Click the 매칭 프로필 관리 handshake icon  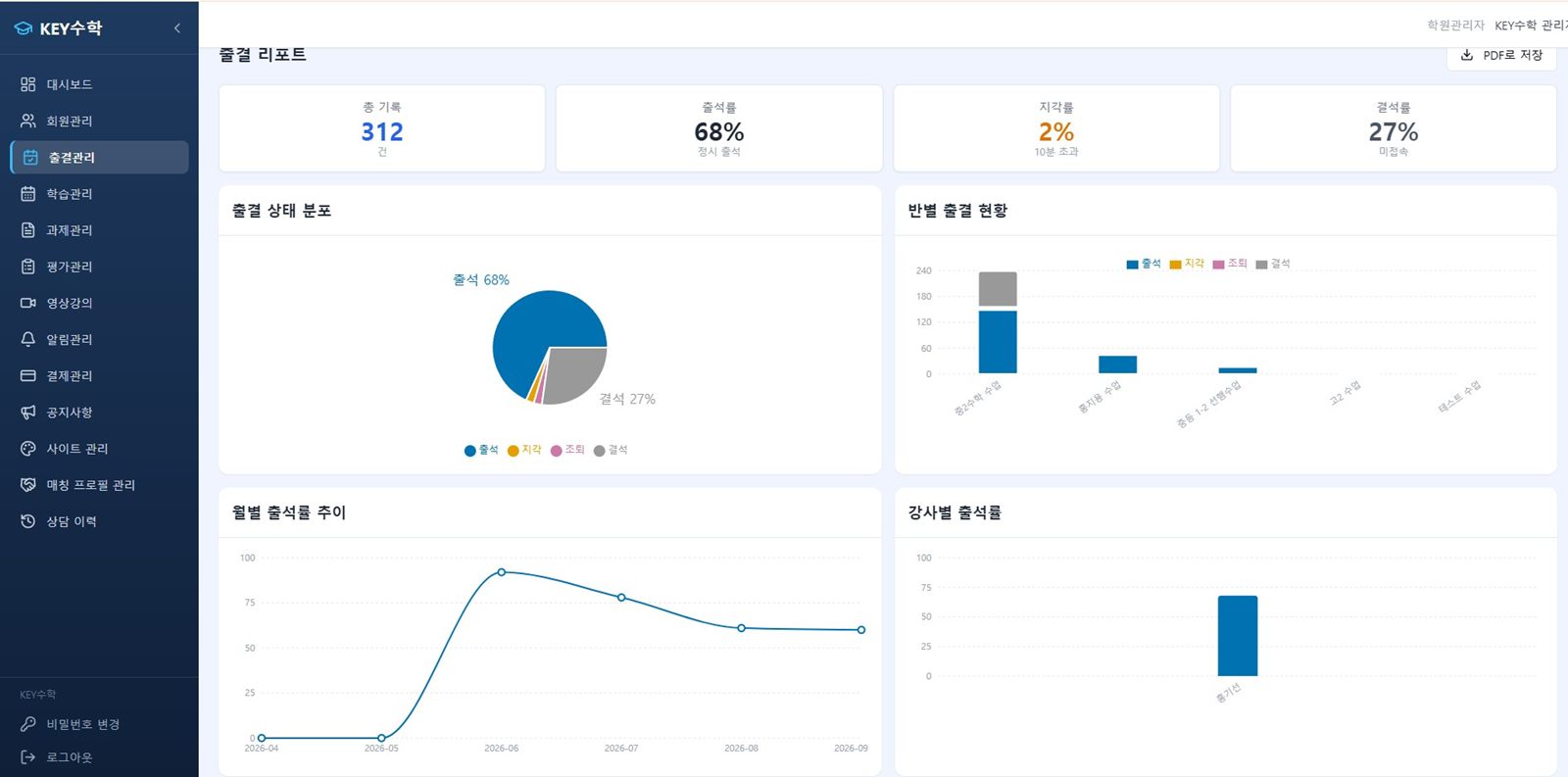pyautogui.click(x=28, y=485)
